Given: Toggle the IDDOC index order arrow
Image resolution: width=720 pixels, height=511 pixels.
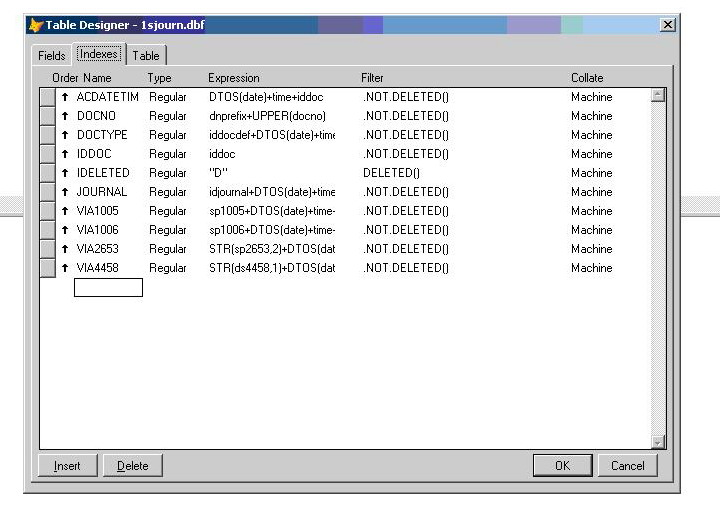Looking at the screenshot, I should tap(65, 154).
